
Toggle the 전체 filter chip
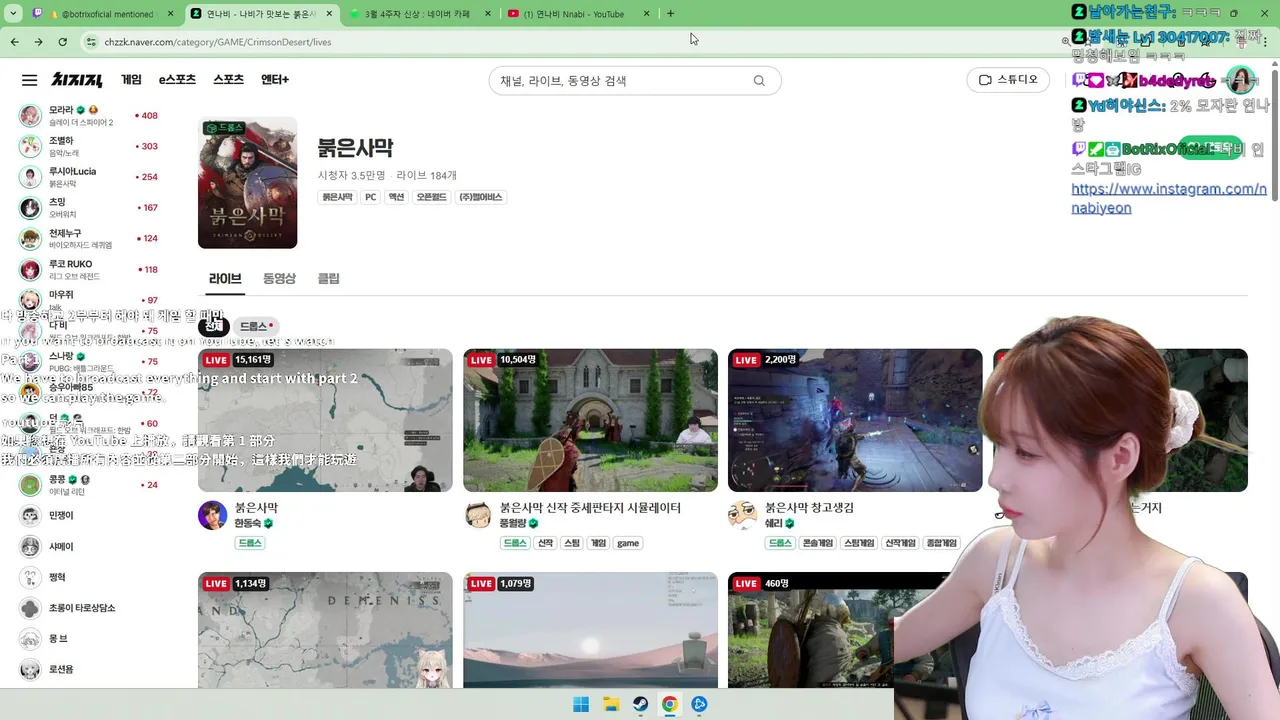pyautogui.click(x=214, y=327)
